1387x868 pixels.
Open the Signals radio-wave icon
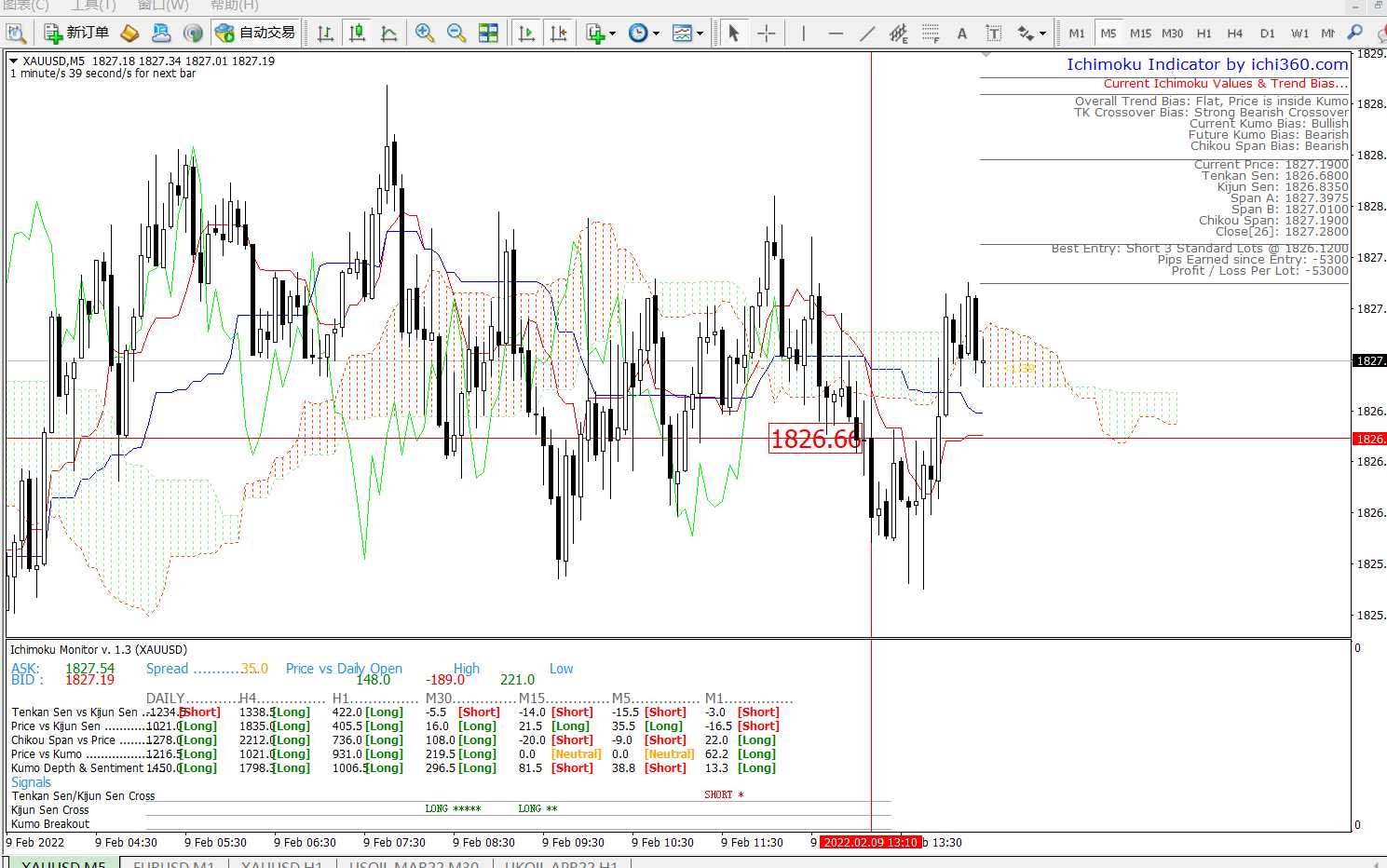pyautogui.click(x=193, y=34)
